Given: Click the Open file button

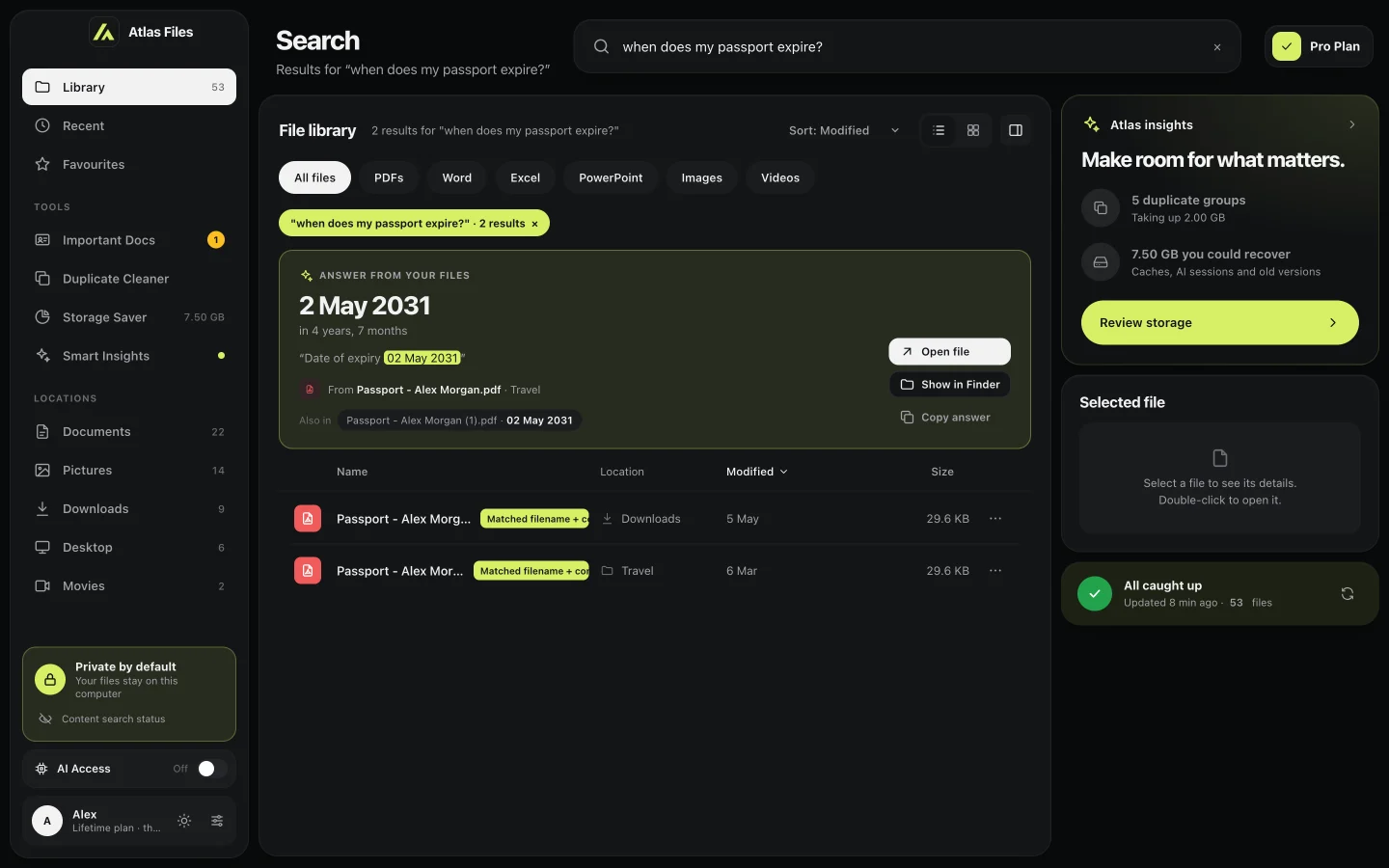Looking at the screenshot, I should pos(949,352).
